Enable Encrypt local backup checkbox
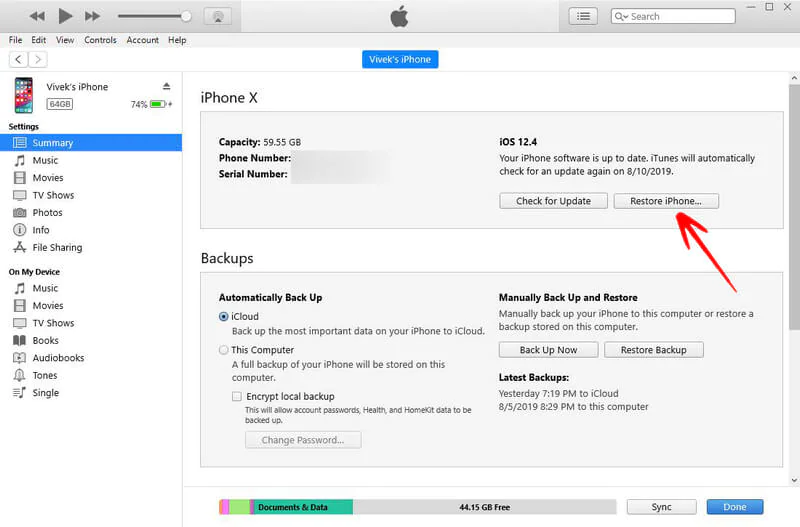The image size is (800, 527). pyautogui.click(x=237, y=396)
